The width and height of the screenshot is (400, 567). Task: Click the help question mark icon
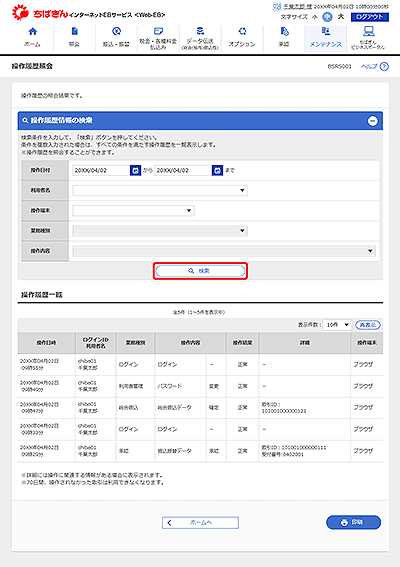(x=384, y=67)
